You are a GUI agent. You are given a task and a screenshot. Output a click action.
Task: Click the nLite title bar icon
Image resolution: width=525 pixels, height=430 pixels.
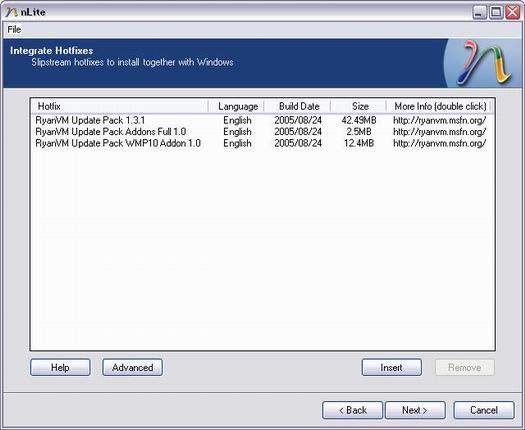(12, 12)
